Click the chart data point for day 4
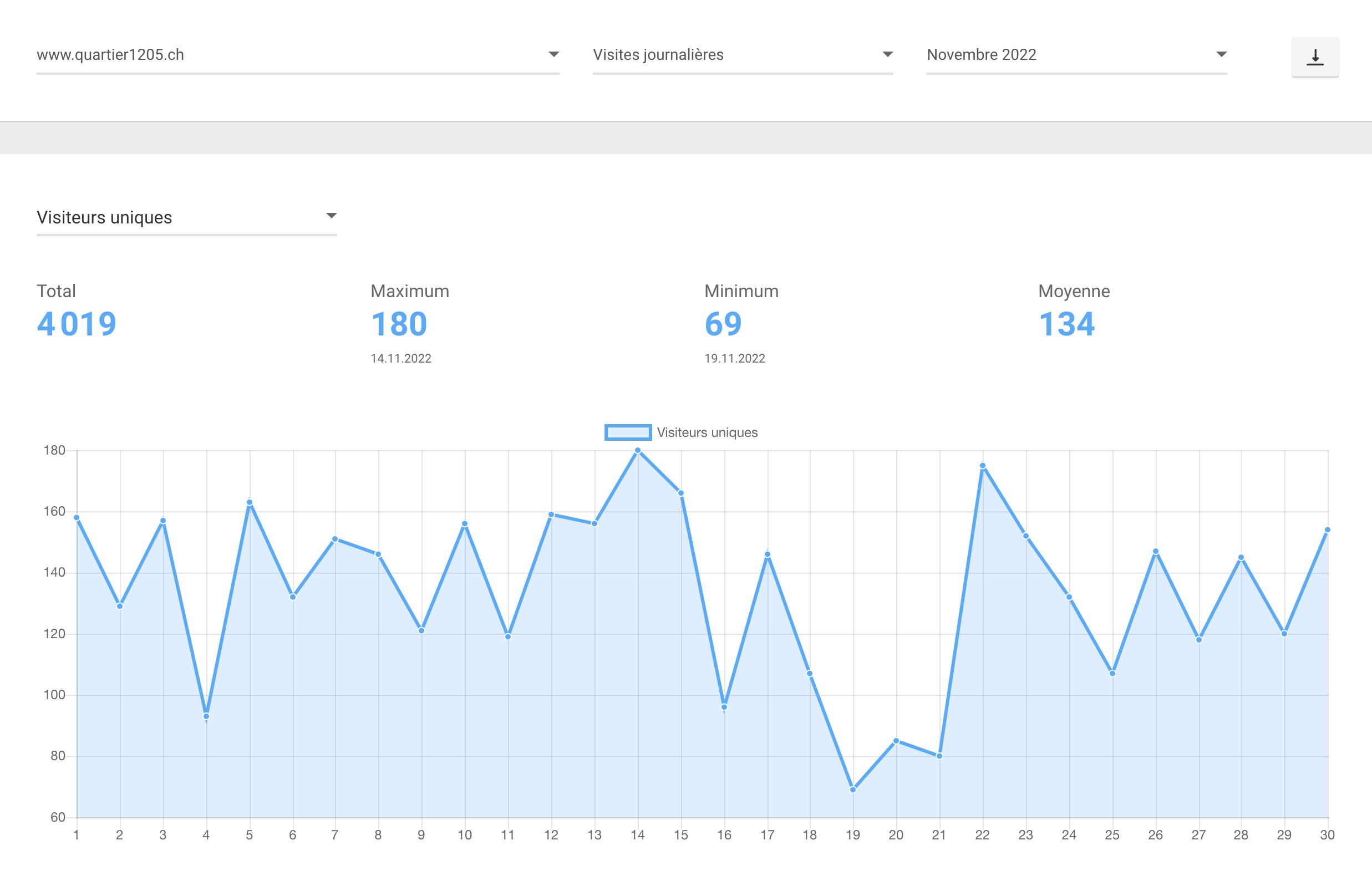Viewport: 1372px width, 876px height. 206,716
